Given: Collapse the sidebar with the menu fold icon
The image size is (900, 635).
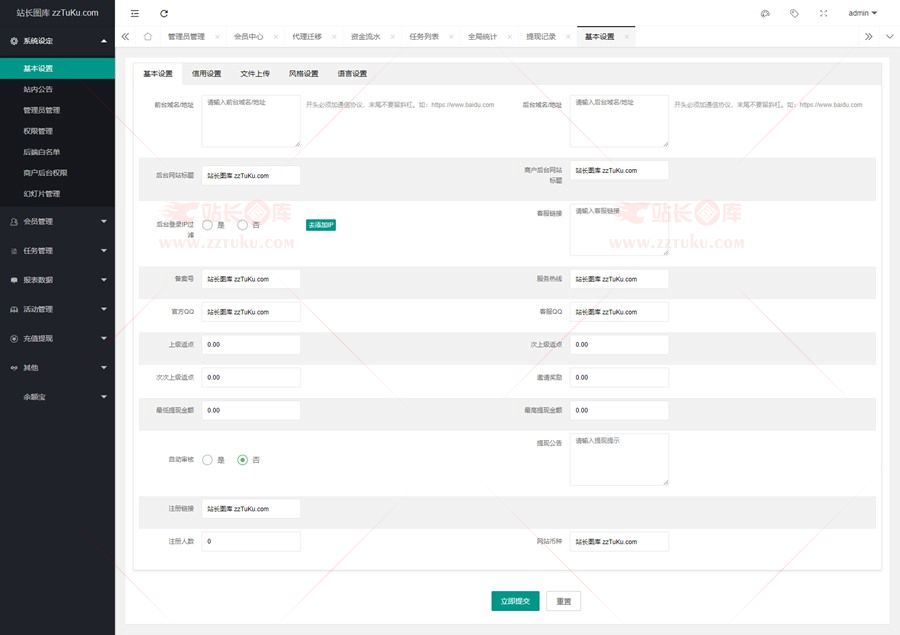Looking at the screenshot, I should pyautogui.click(x=135, y=13).
